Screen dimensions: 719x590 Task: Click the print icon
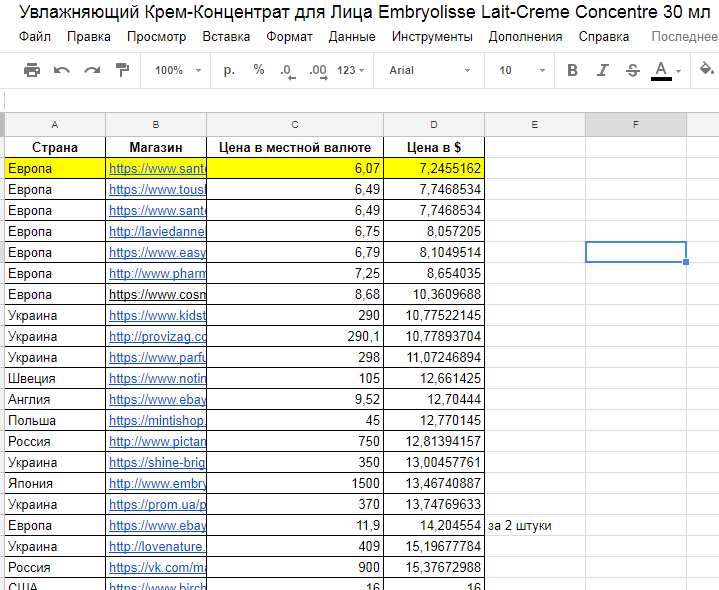pyautogui.click(x=32, y=70)
